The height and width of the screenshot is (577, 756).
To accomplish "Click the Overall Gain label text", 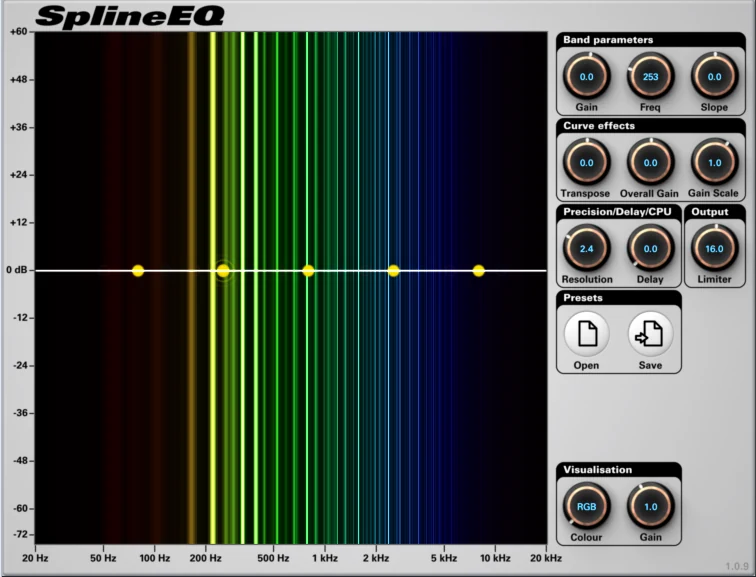I will tap(649, 193).
